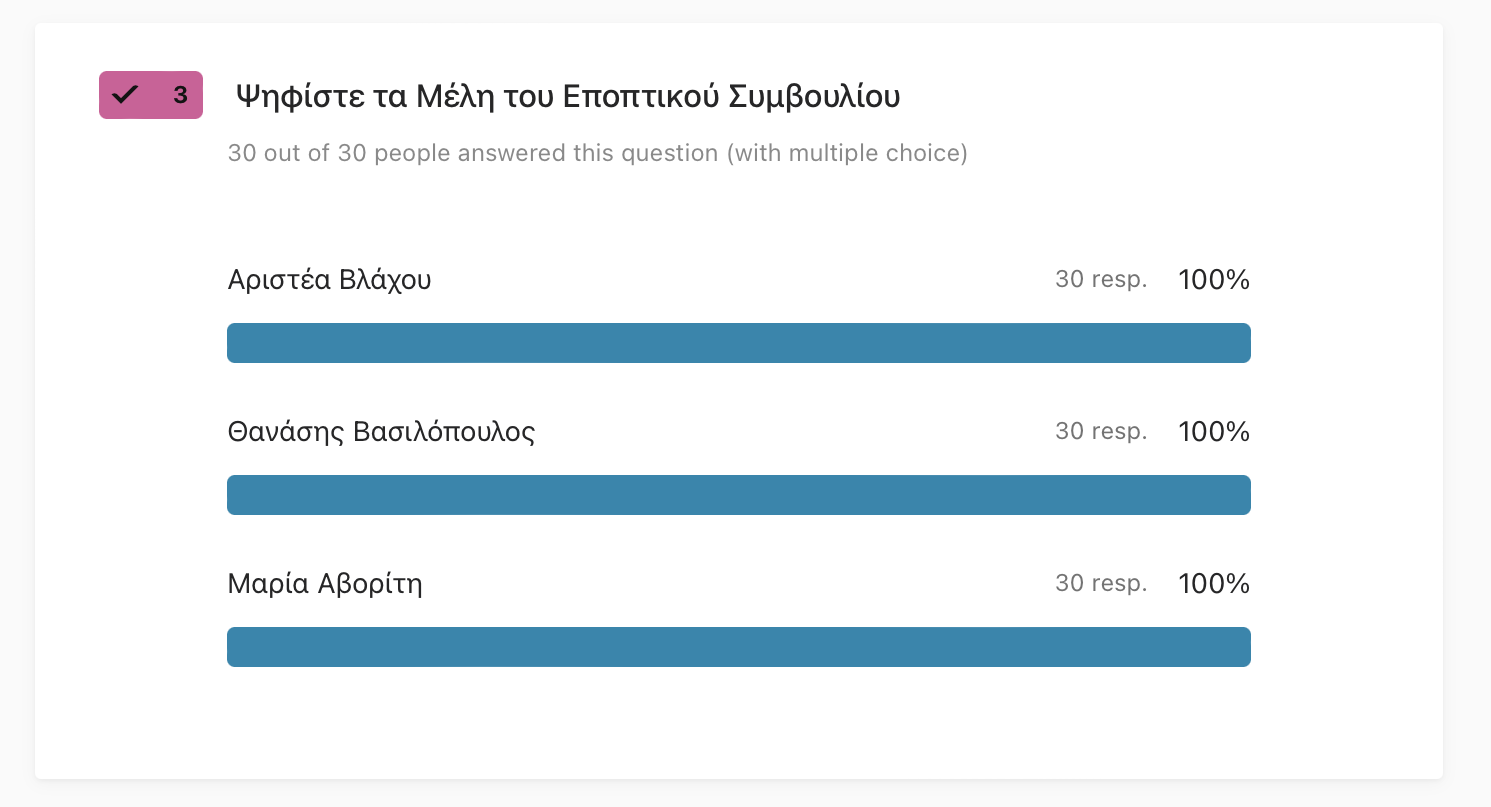The width and height of the screenshot is (1491, 807).
Task: Select the Θανάσης Βασιλόπουλος option label
Action: coord(381,432)
